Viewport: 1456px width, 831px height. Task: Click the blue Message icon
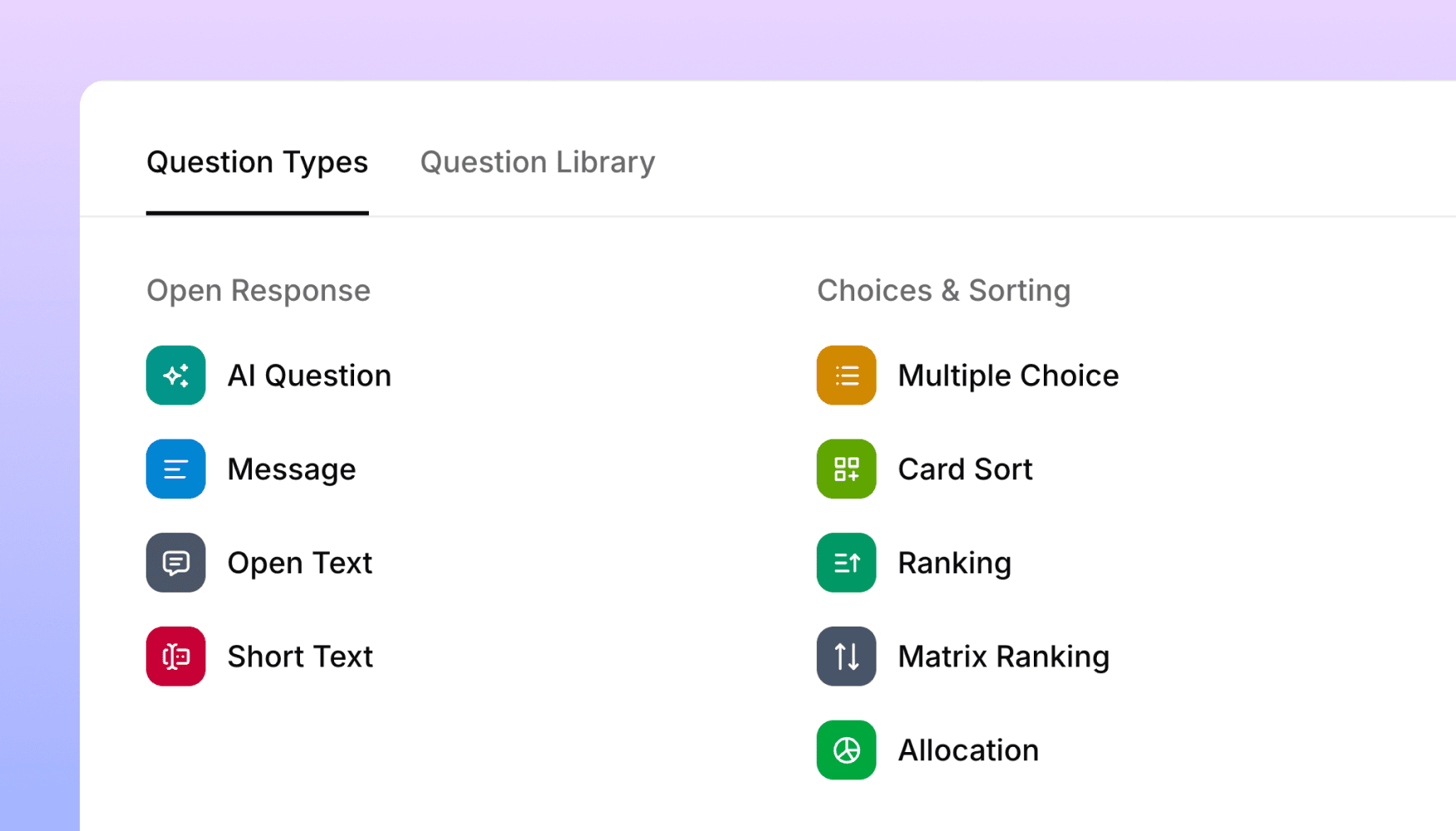pos(175,469)
